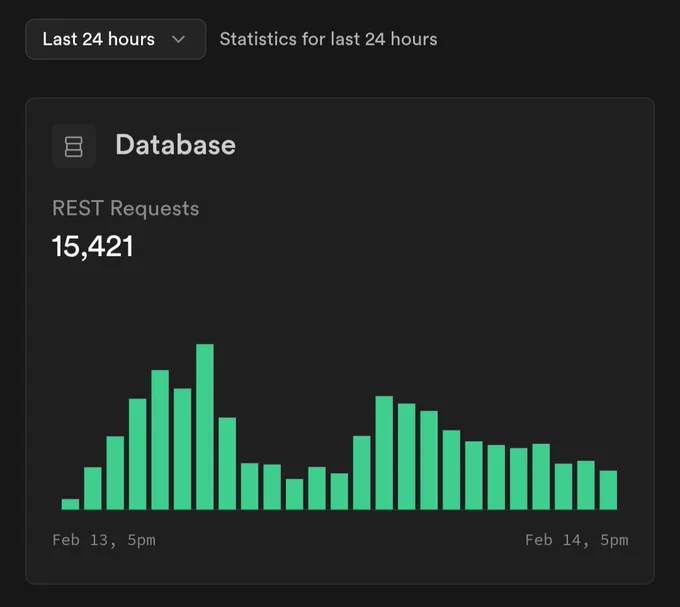Click the Feb 13, 5pm axis label

104,540
